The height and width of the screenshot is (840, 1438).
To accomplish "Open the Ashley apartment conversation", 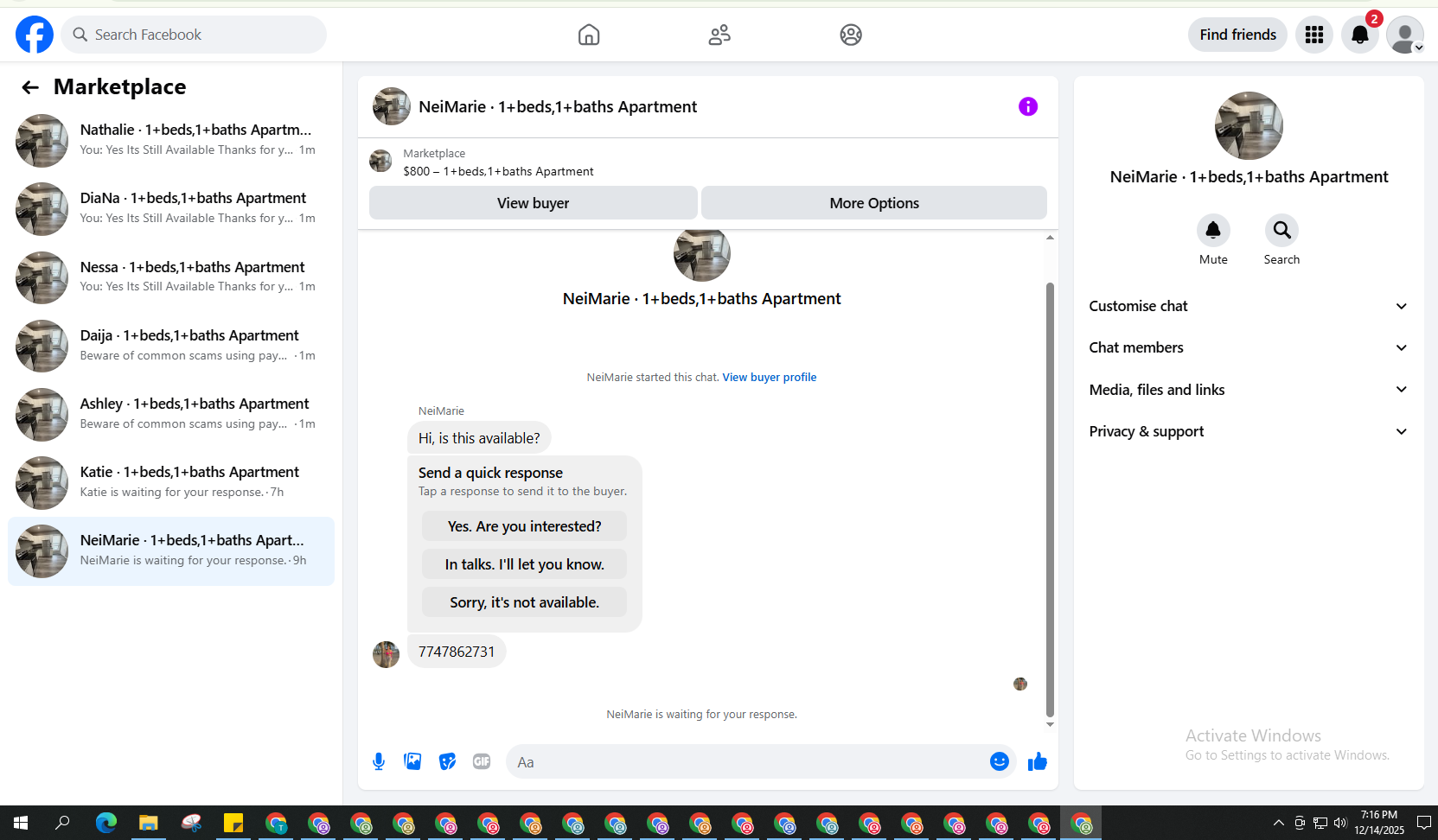I will click(x=171, y=414).
